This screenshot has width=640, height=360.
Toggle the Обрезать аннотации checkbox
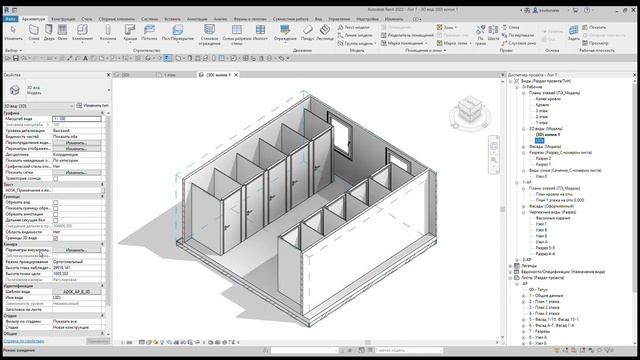56,214
